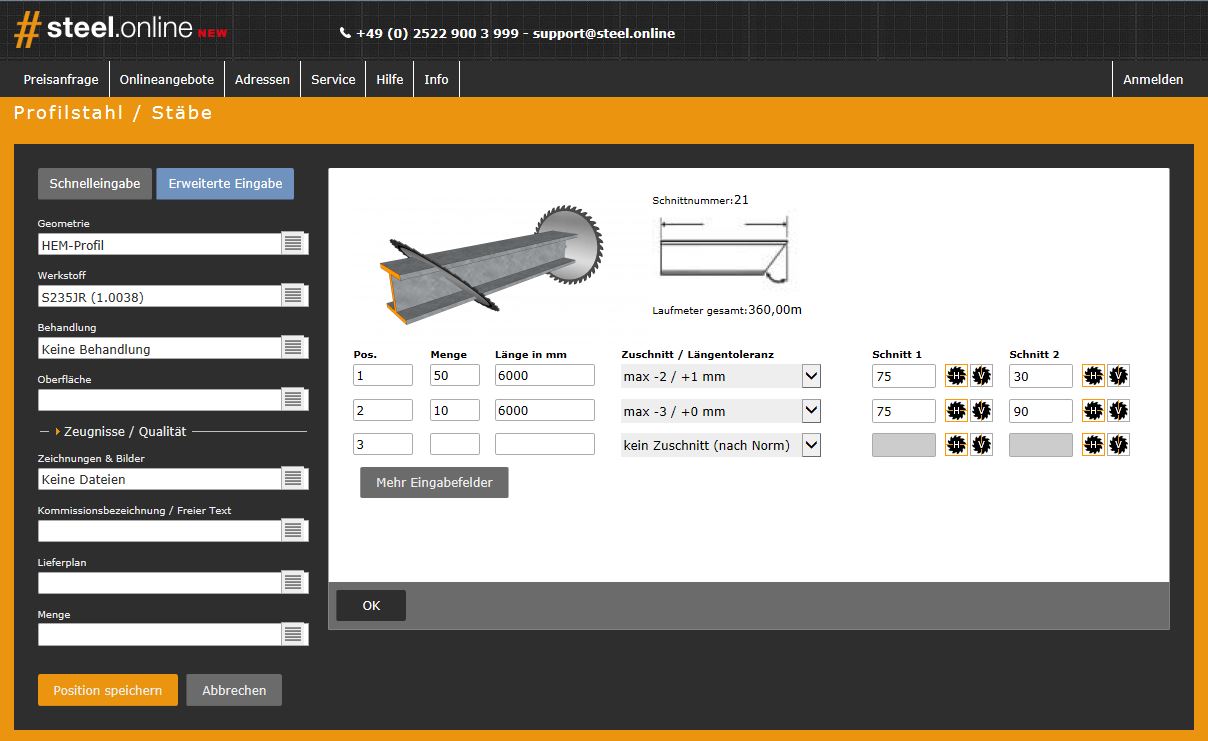
Task: Click the Anmelden link
Action: [x=1152, y=80]
